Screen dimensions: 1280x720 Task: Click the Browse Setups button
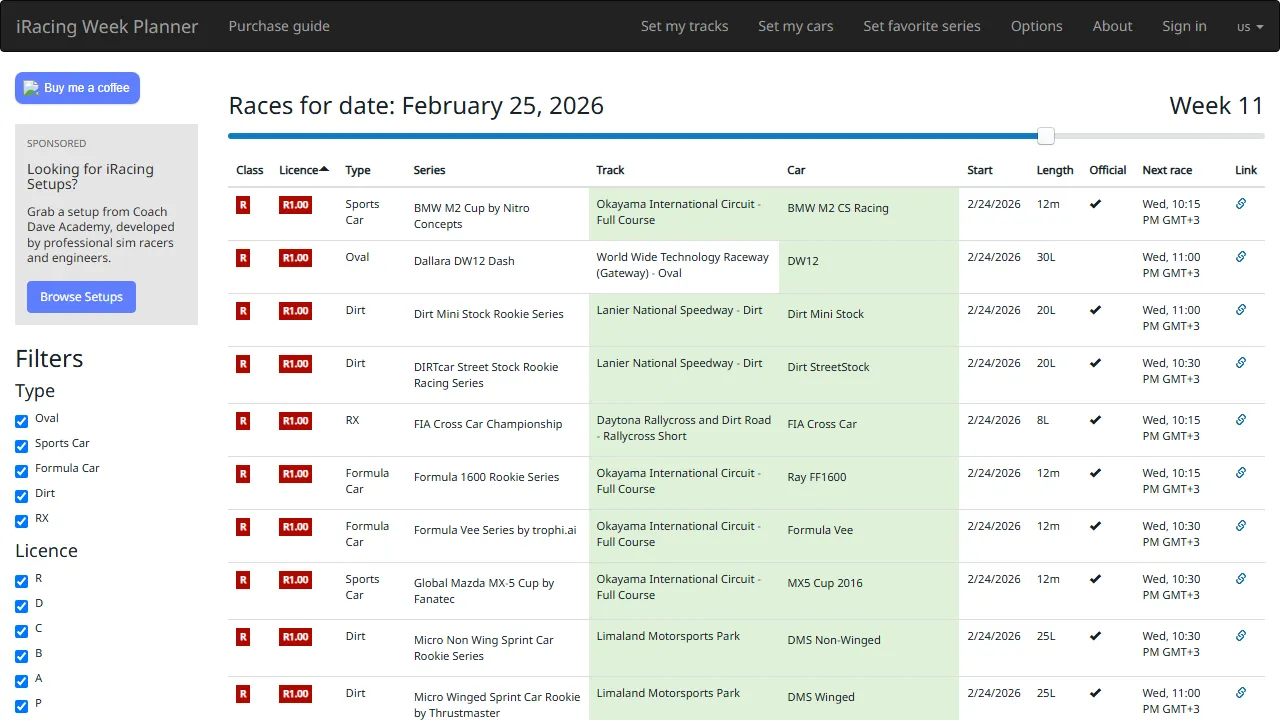(x=81, y=296)
